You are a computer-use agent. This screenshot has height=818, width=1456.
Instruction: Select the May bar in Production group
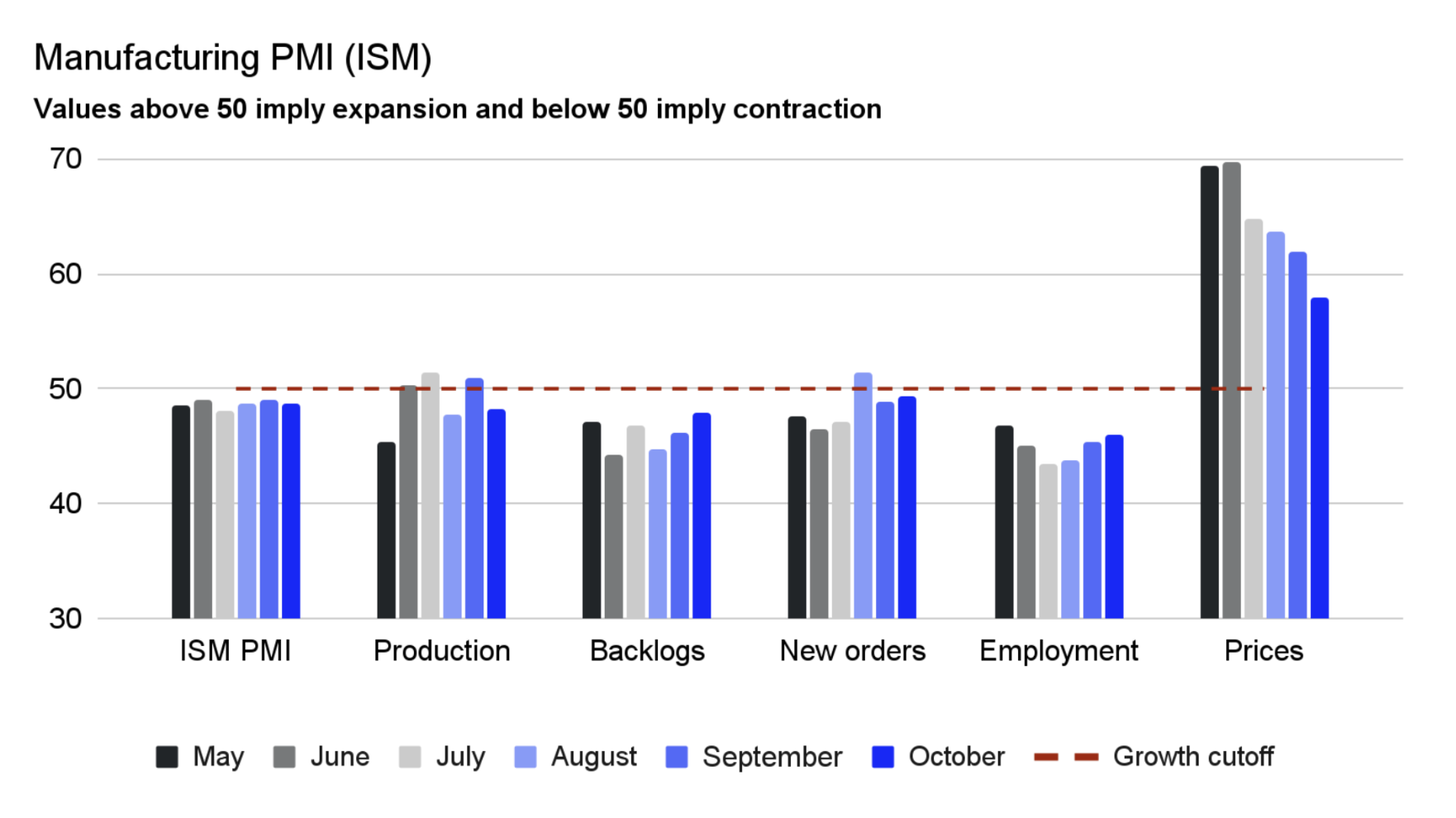pyautogui.click(x=386, y=530)
